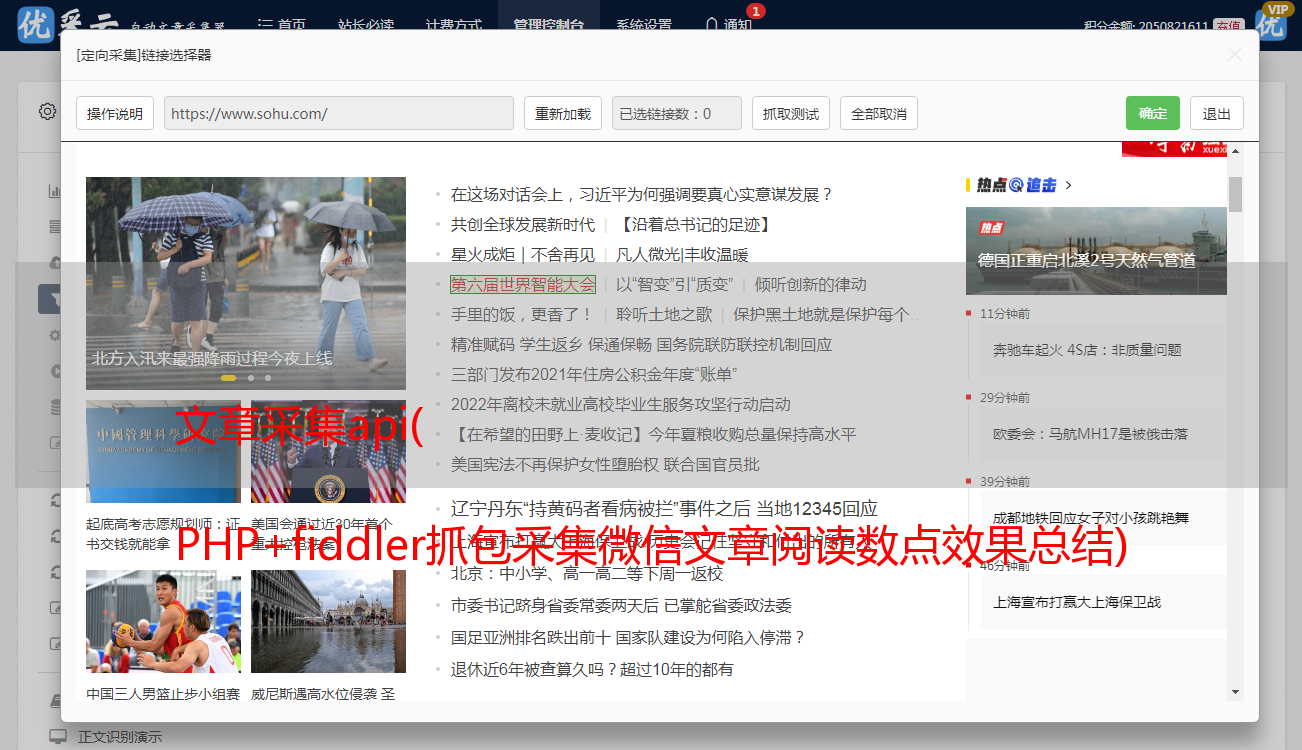Open the 计费方式 nav item

click(453, 24)
